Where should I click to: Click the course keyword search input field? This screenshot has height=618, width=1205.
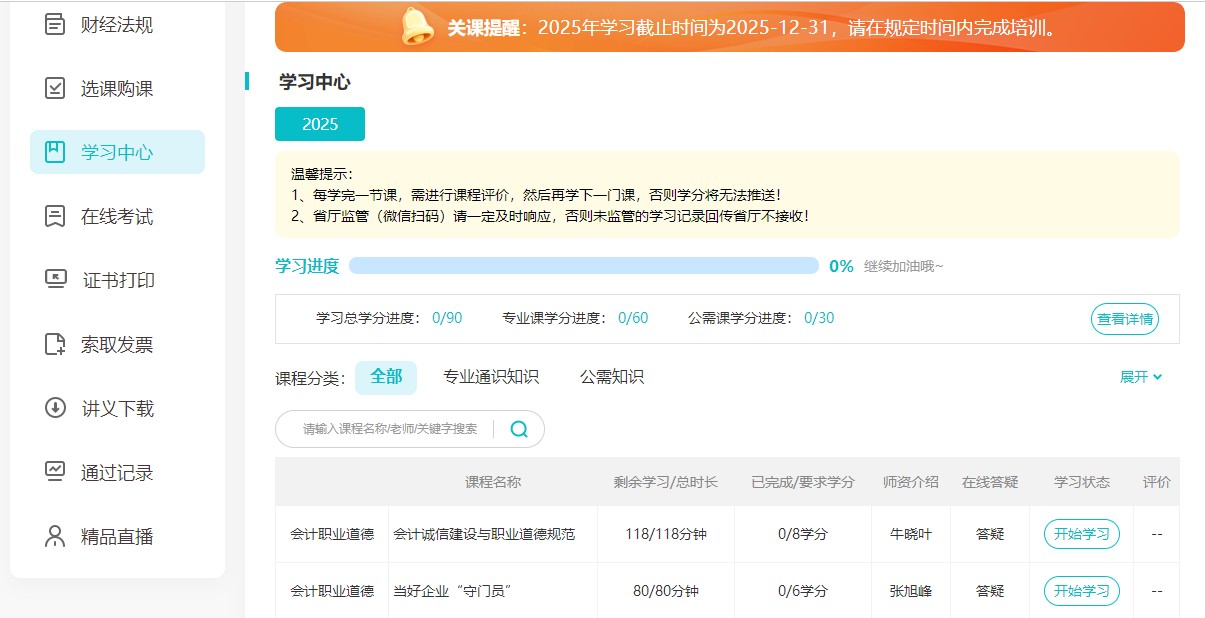(390, 428)
